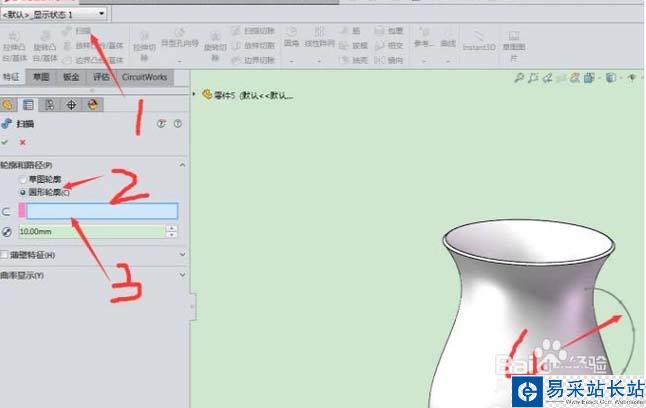646x408 pixels.
Task: Click the Intersect (相交) command
Action: (389, 45)
